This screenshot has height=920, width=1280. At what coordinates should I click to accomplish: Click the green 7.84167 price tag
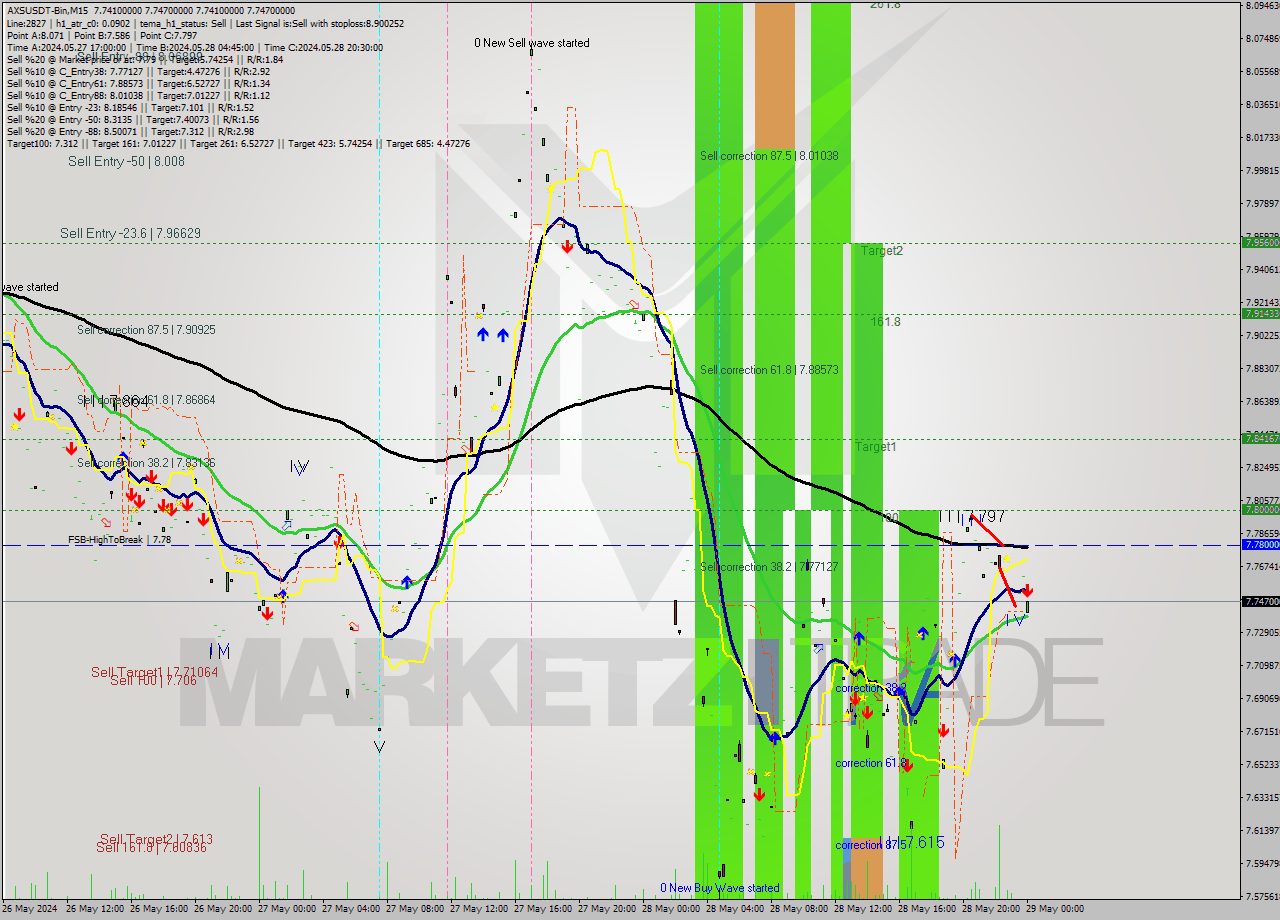(1259, 438)
